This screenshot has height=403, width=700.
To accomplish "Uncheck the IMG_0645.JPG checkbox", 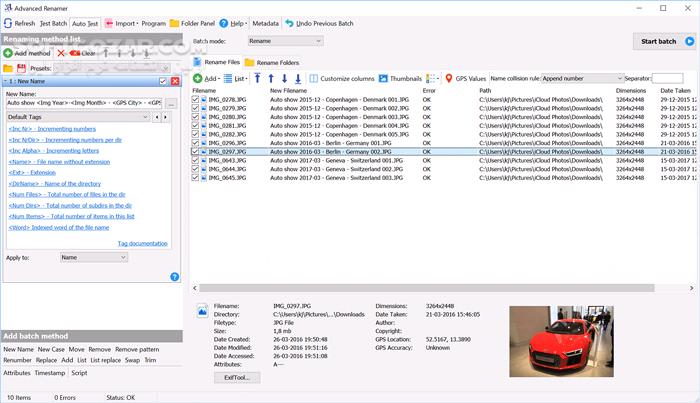I will click(x=195, y=178).
